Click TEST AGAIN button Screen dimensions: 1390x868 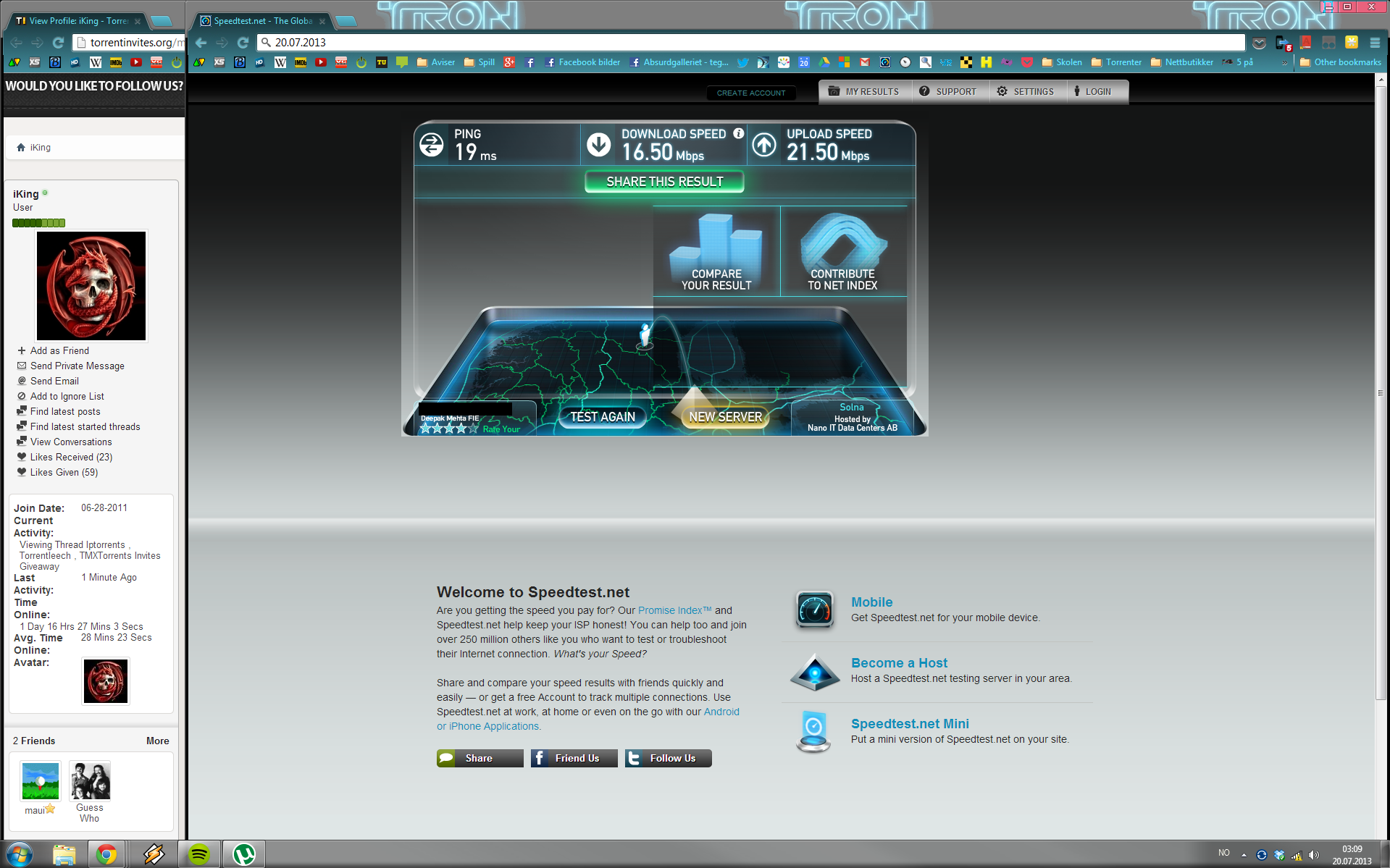pos(603,417)
